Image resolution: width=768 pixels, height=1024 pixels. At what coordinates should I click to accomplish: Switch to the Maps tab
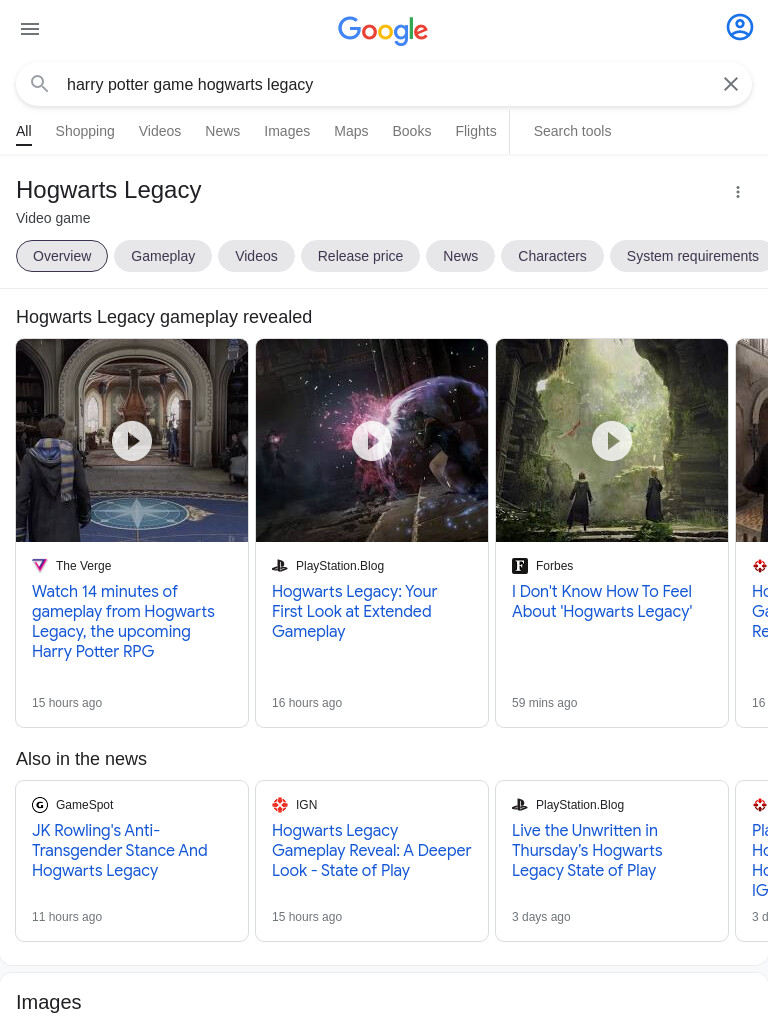pyautogui.click(x=351, y=131)
